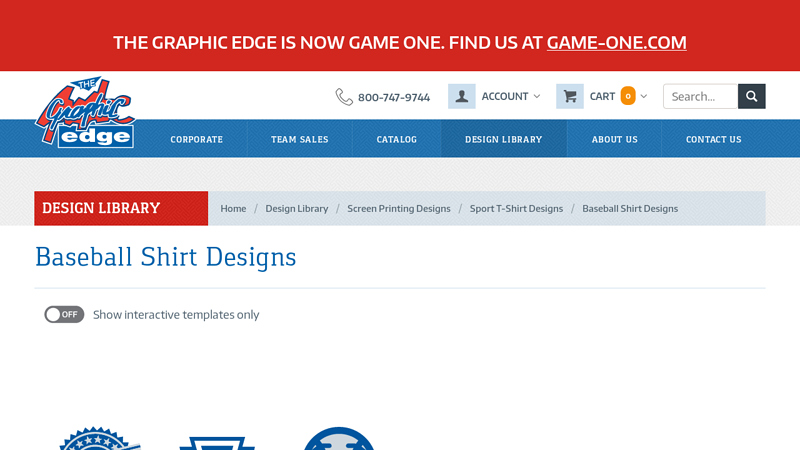The image size is (800, 450).
Task: Go to Home breadcrumb
Action: (x=233, y=208)
